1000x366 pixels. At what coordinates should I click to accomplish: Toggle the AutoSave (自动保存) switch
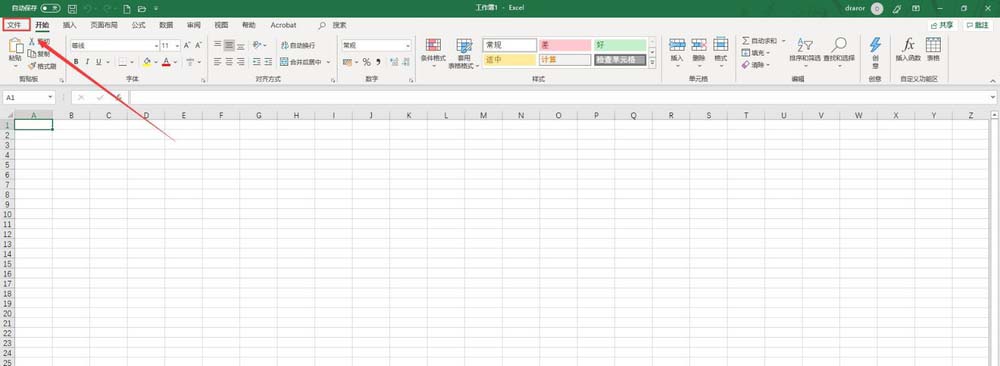[50, 9]
